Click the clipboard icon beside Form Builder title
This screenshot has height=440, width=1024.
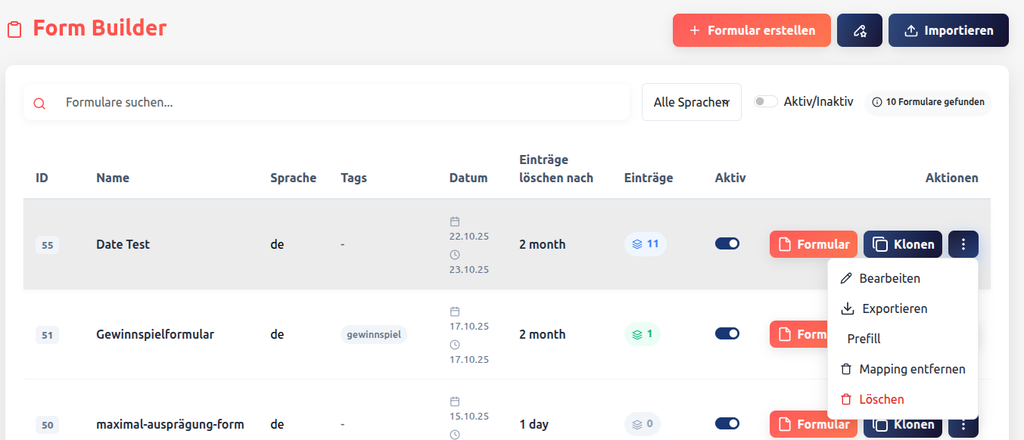click(x=14, y=29)
